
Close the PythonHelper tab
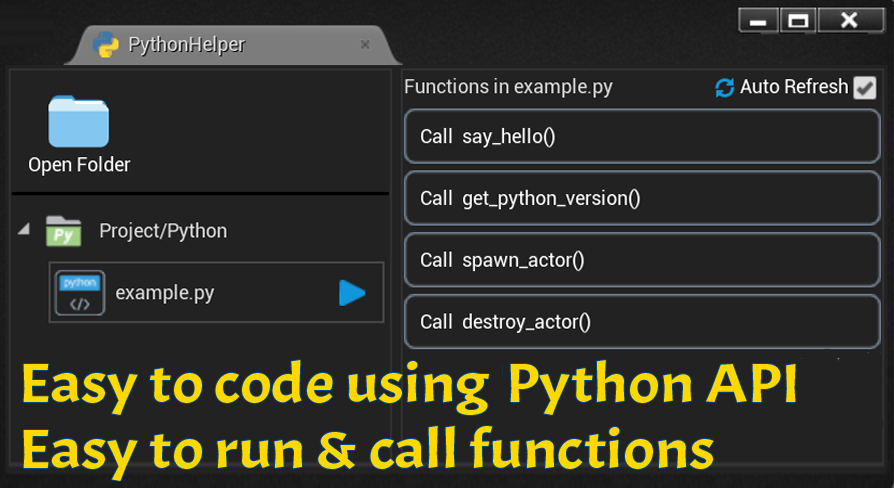pos(365,45)
